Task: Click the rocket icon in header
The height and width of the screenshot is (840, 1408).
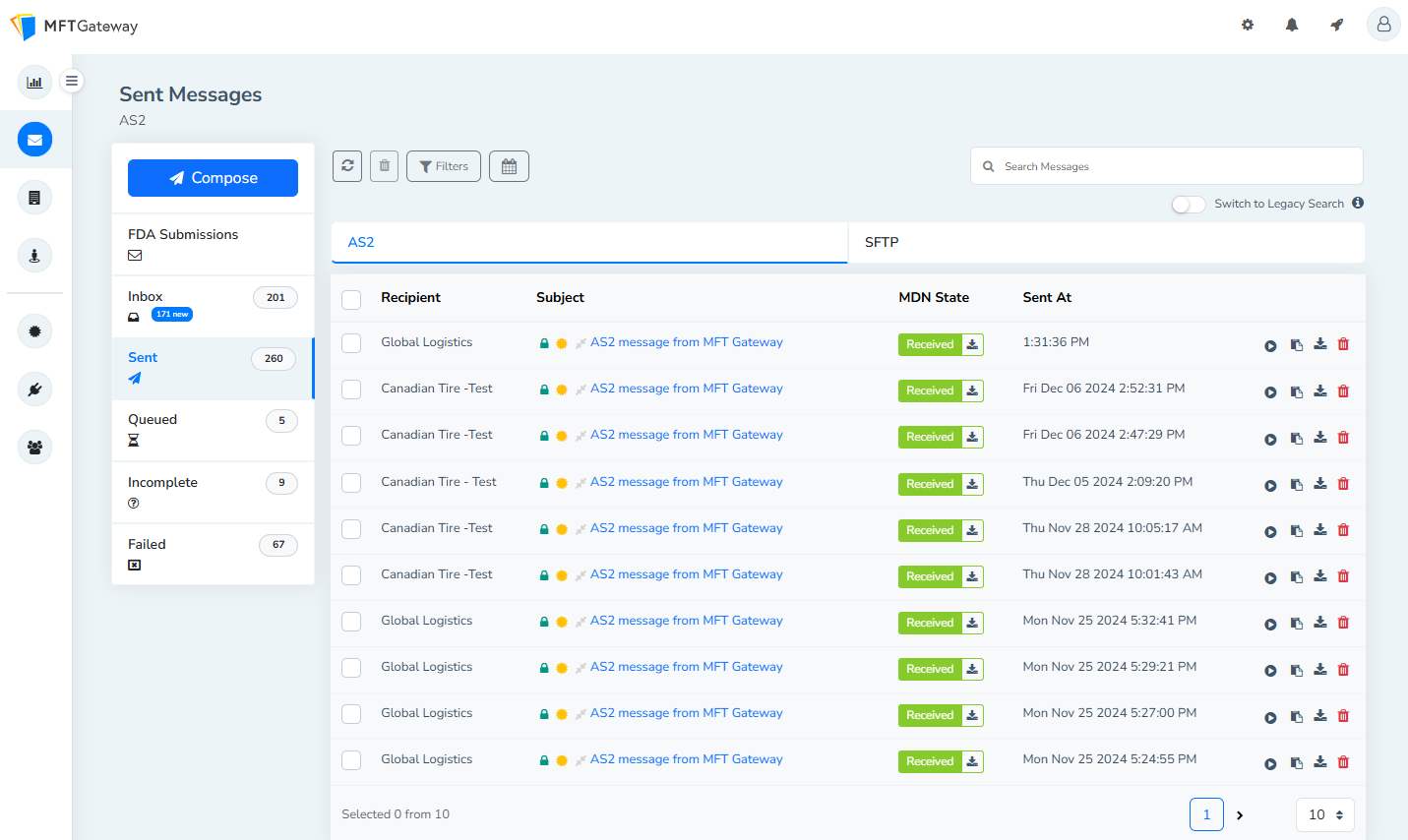Action: [1336, 25]
